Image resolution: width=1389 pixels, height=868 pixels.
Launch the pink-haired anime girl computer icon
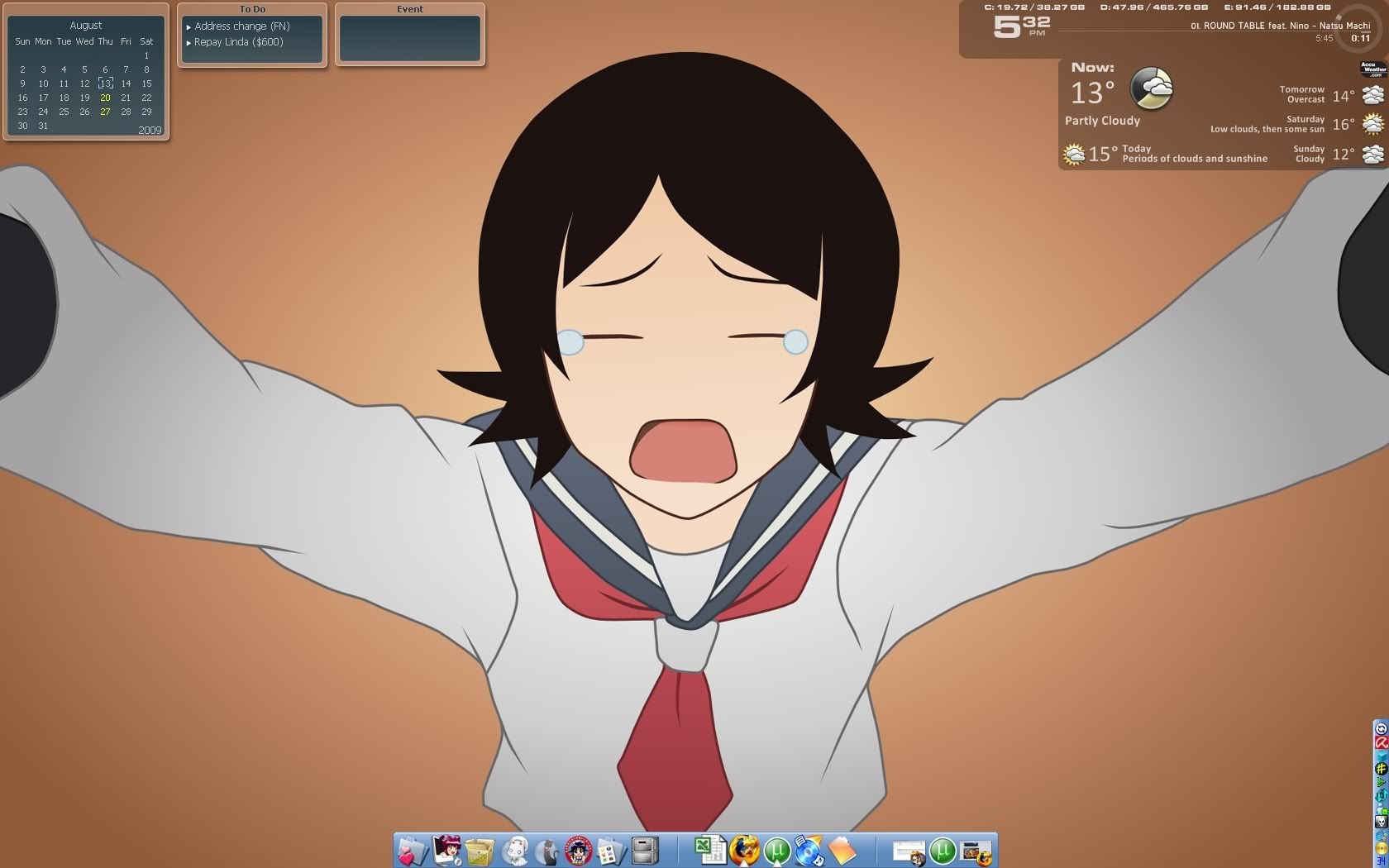coord(447,851)
